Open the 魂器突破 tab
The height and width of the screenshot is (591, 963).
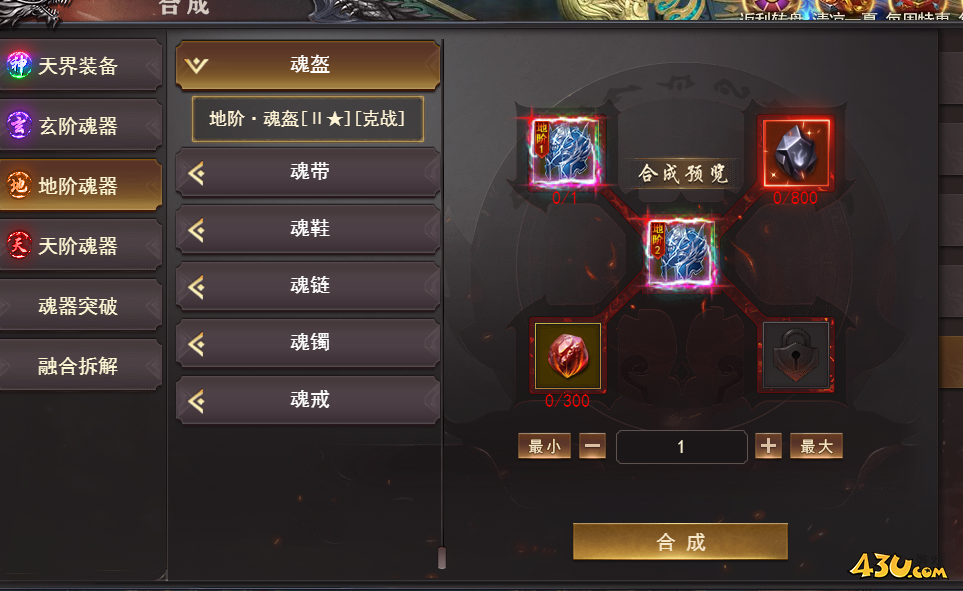78,305
